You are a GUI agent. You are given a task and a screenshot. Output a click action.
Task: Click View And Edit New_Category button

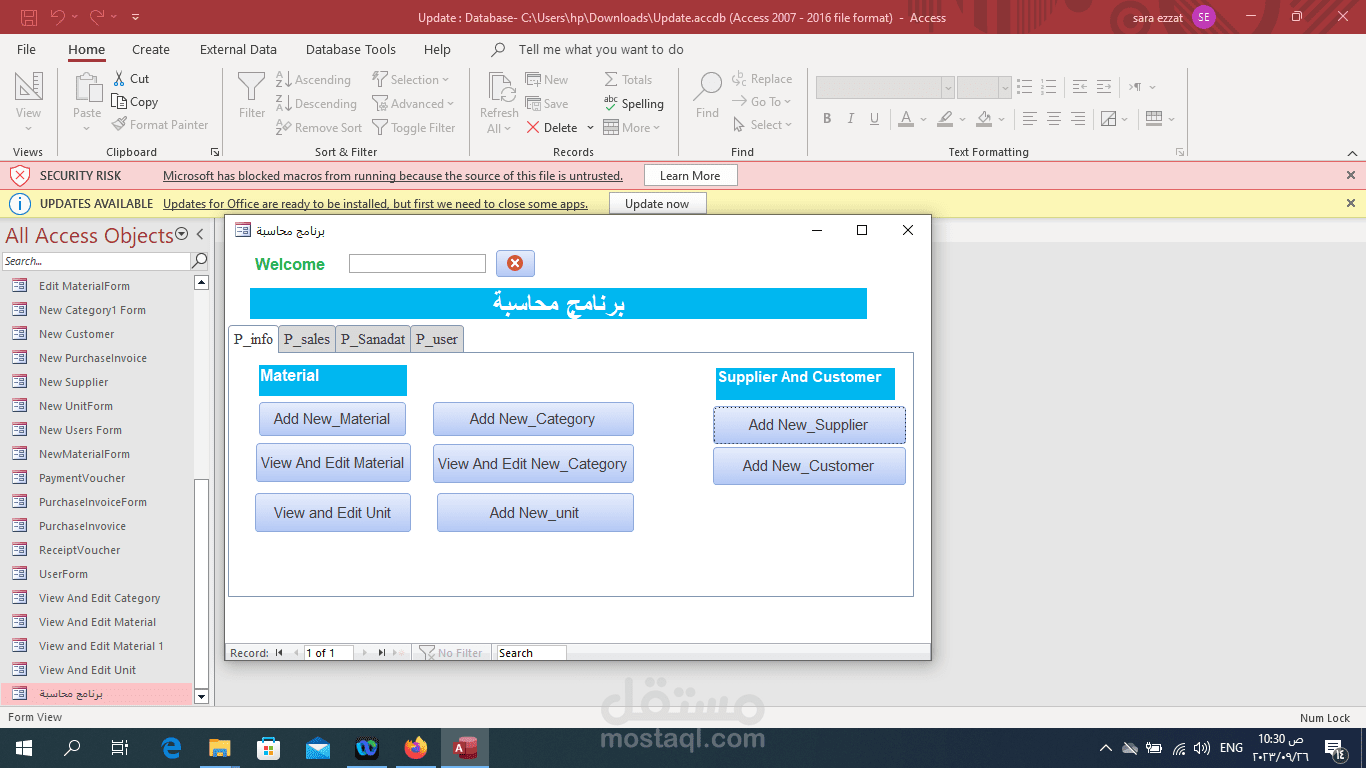533,464
